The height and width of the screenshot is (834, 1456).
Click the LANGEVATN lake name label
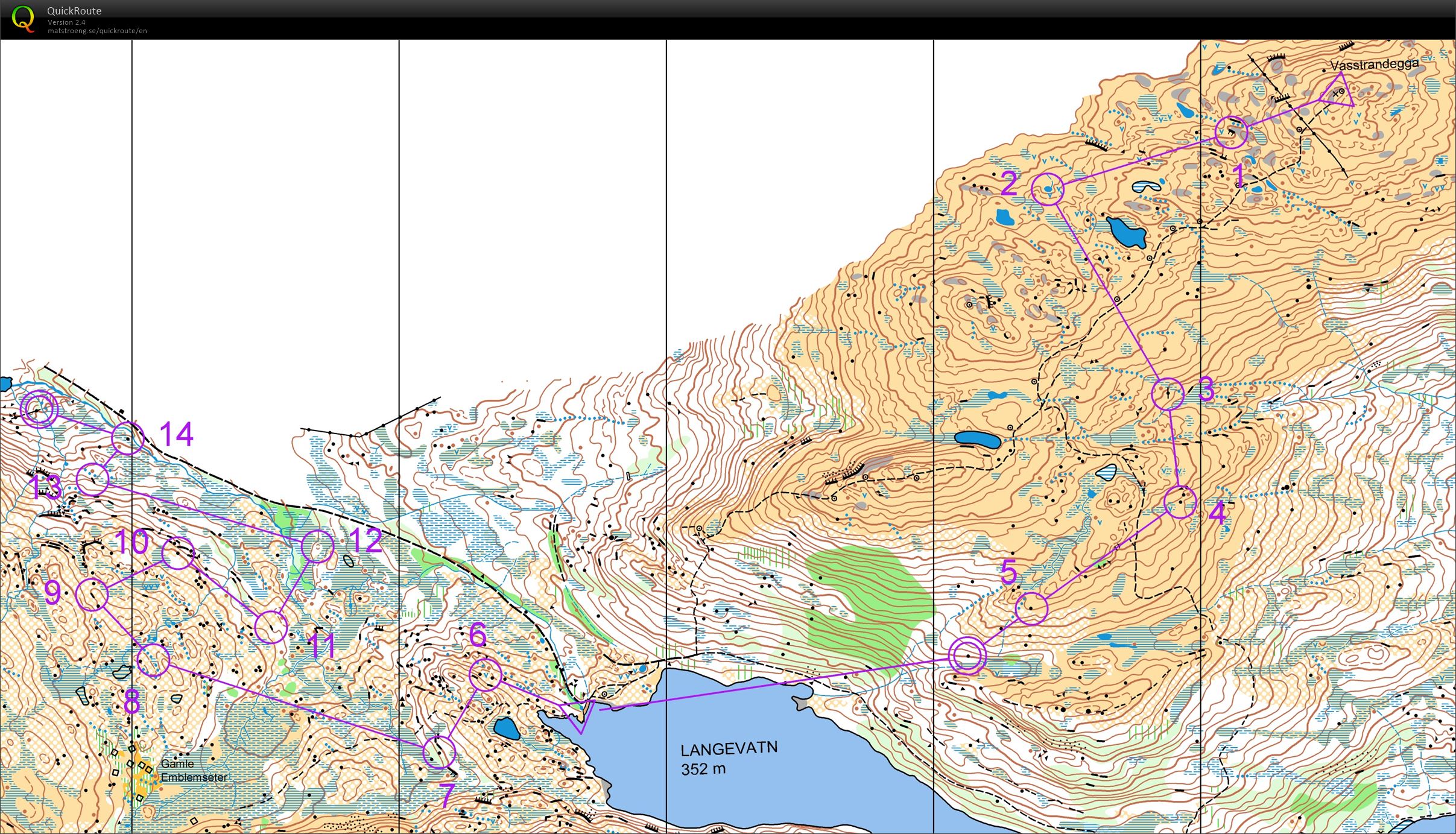(x=729, y=749)
